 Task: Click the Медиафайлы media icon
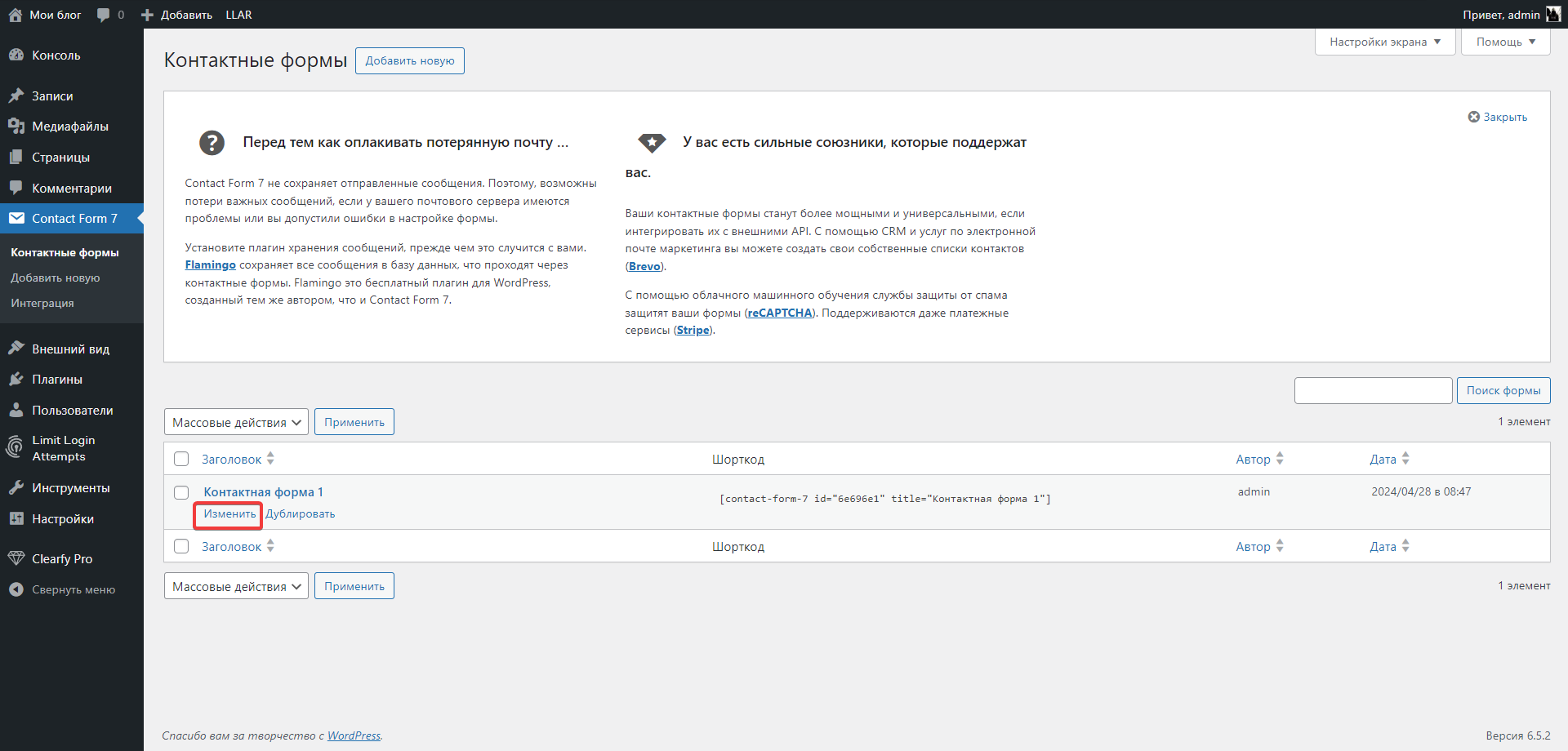16,127
